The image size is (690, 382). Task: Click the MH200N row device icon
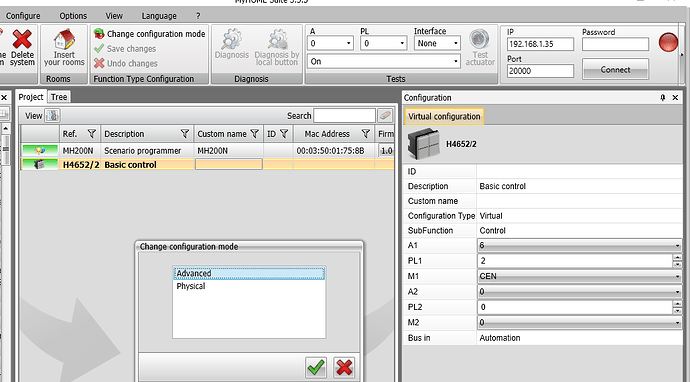[x=40, y=150]
